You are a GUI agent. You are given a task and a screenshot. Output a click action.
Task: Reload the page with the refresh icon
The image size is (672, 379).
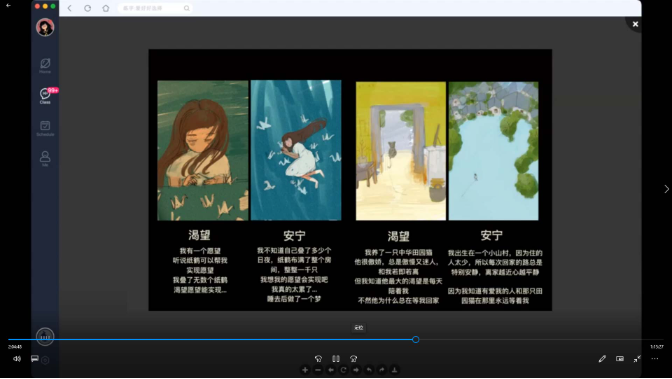[87, 8]
